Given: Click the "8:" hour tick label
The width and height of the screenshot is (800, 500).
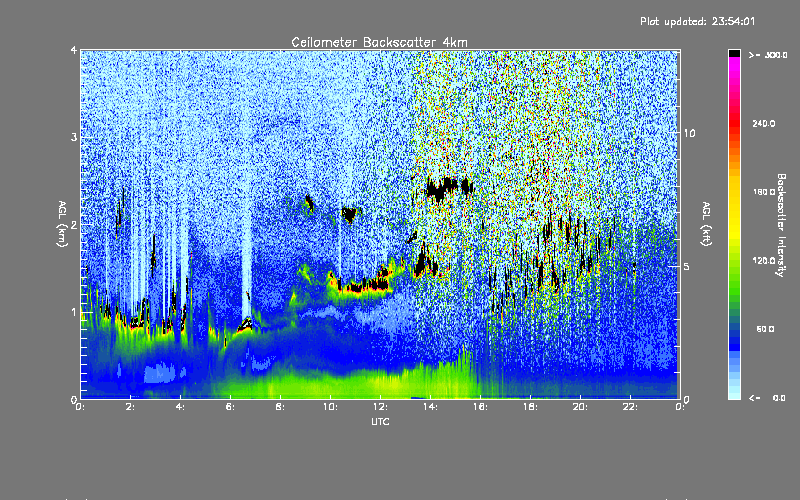Looking at the screenshot, I should click(280, 407).
